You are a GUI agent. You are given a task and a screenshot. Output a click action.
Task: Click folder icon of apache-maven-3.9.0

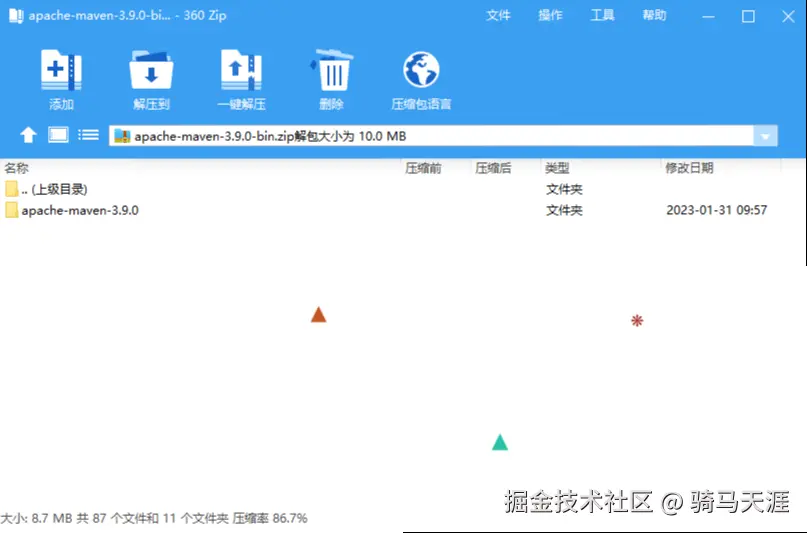11,210
